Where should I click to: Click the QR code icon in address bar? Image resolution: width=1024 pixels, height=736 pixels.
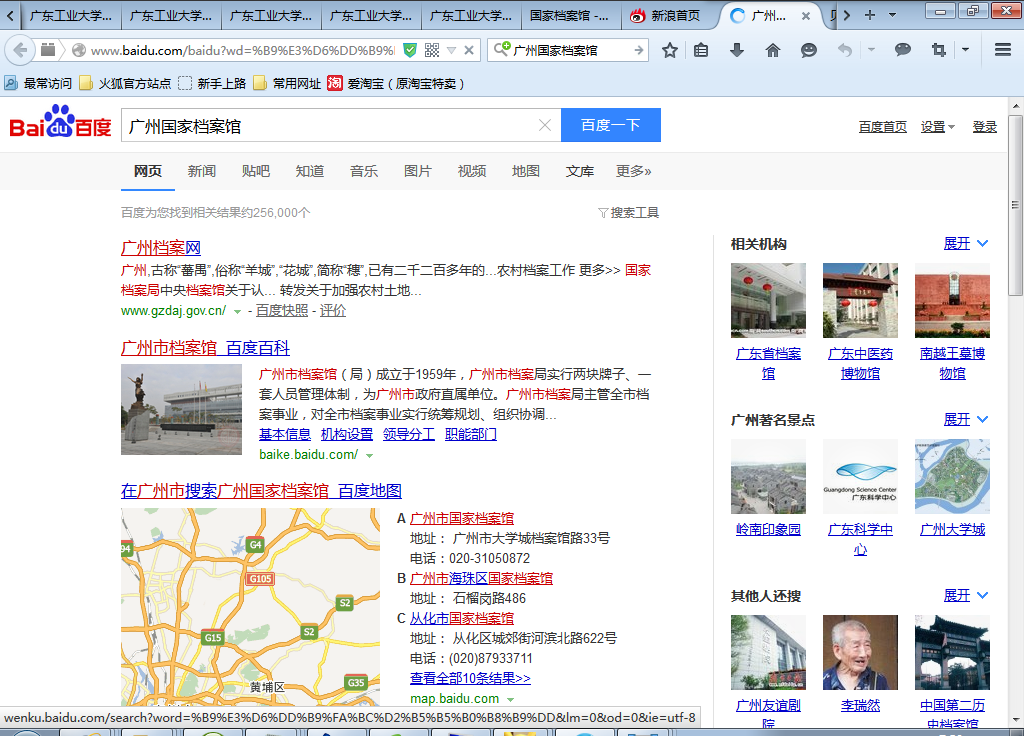coord(432,50)
